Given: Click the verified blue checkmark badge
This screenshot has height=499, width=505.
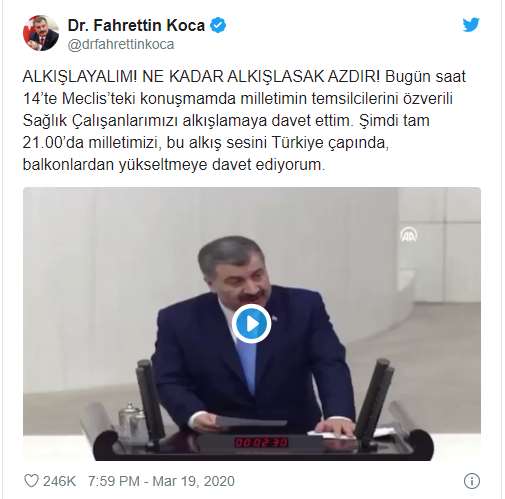Looking at the screenshot, I should click(218, 26).
